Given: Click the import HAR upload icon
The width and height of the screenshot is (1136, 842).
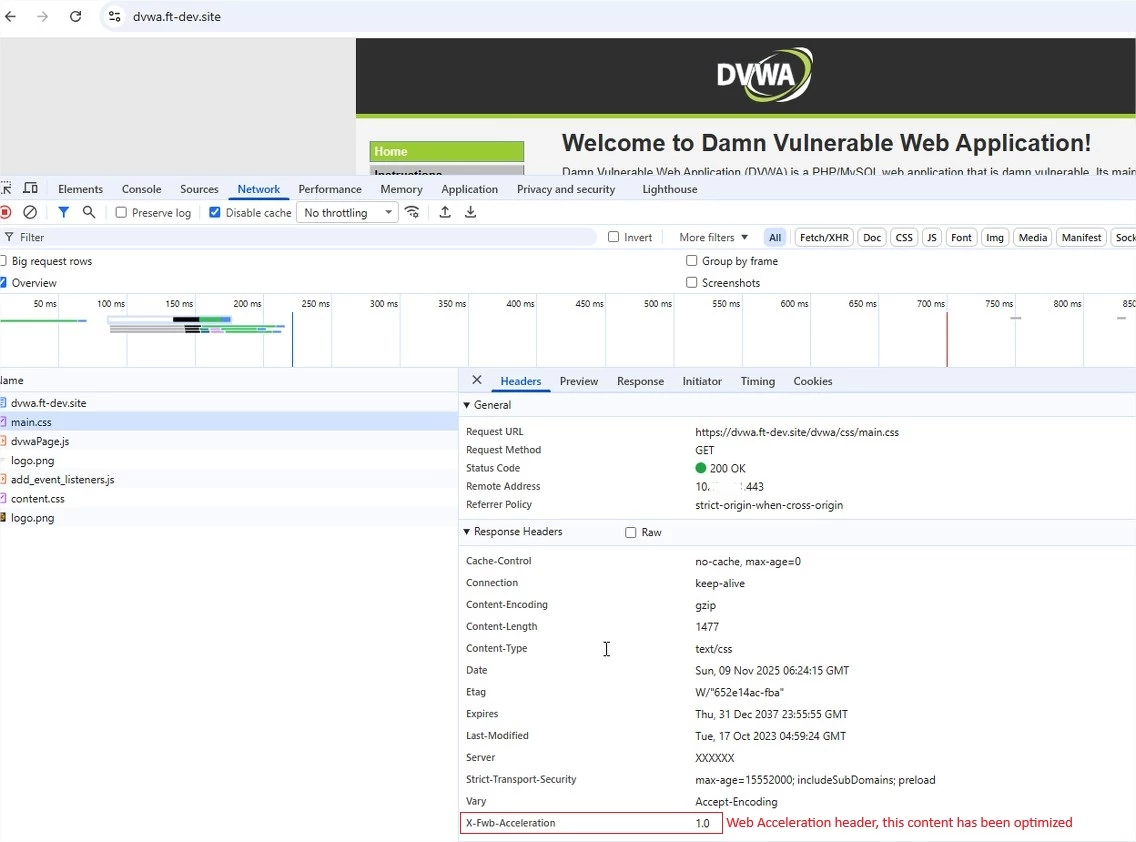Looking at the screenshot, I should [445, 212].
